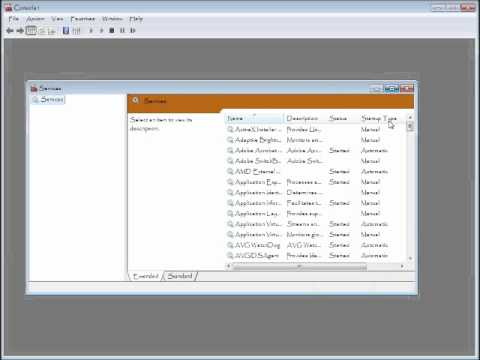This screenshot has height=360, width=480.
Task: Maximize the Services child window
Action: (391, 89)
